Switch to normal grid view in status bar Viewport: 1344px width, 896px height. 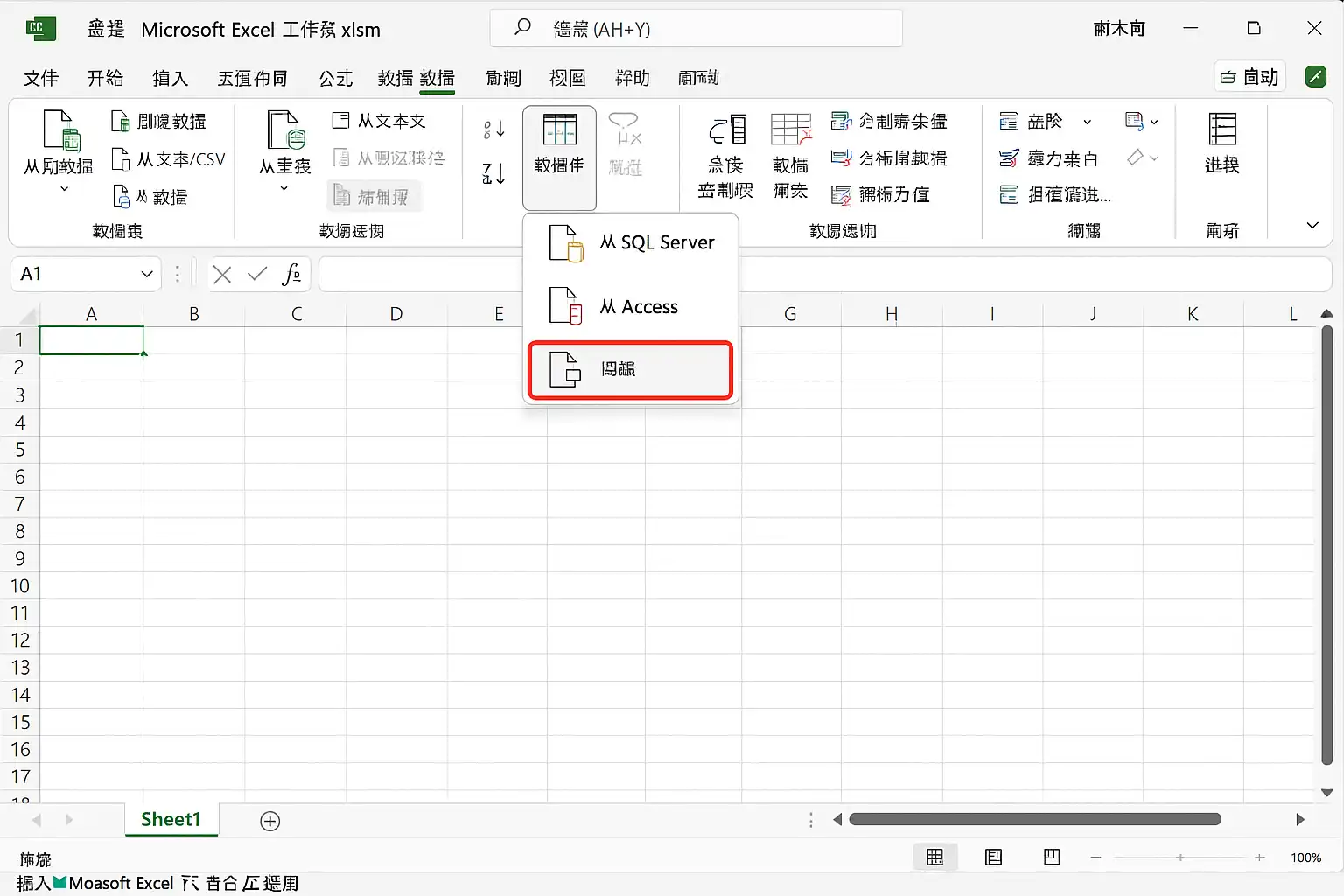[935, 857]
